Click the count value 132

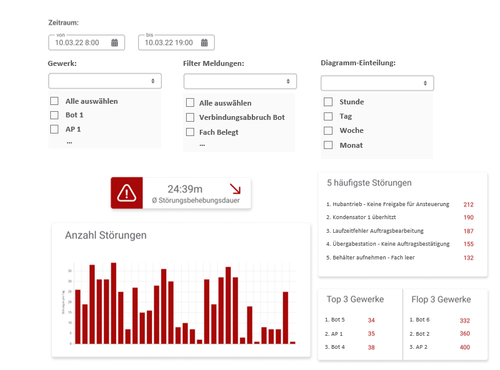click(468, 258)
